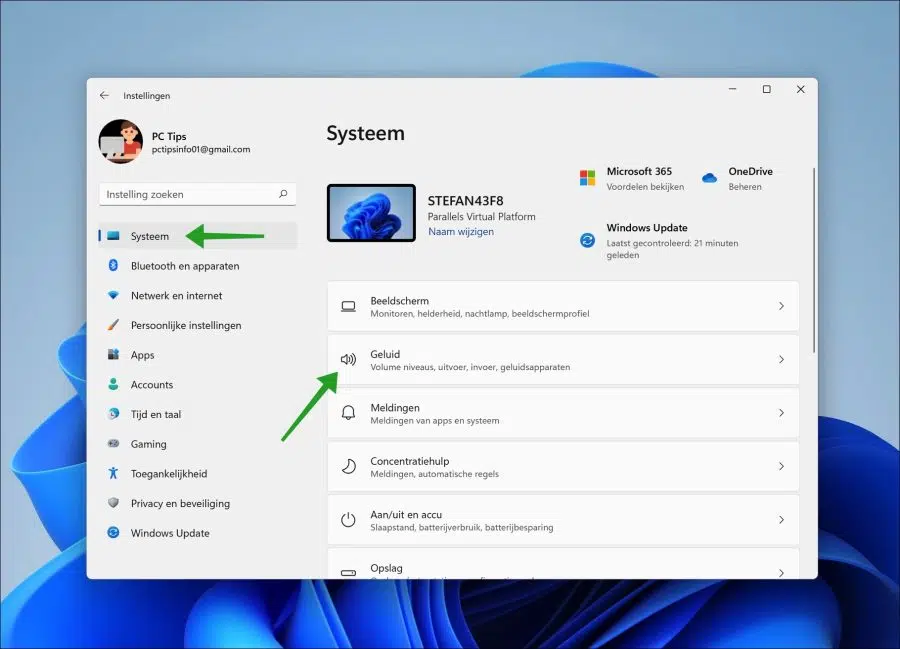The width and height of the screenshot is (900, 649).
Task: Click Meldingen, automatische regels text
Action: coord(435,474)
